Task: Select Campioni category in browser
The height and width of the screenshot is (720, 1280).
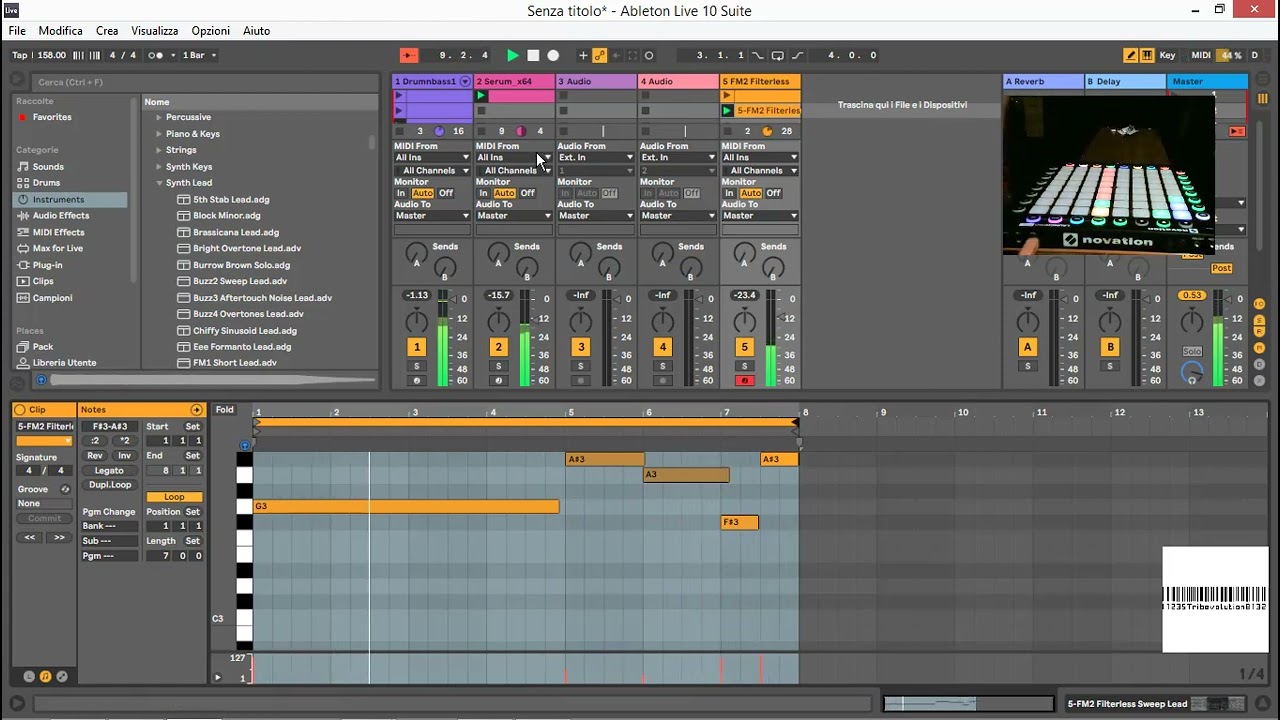Action: [x=52, y=298]
